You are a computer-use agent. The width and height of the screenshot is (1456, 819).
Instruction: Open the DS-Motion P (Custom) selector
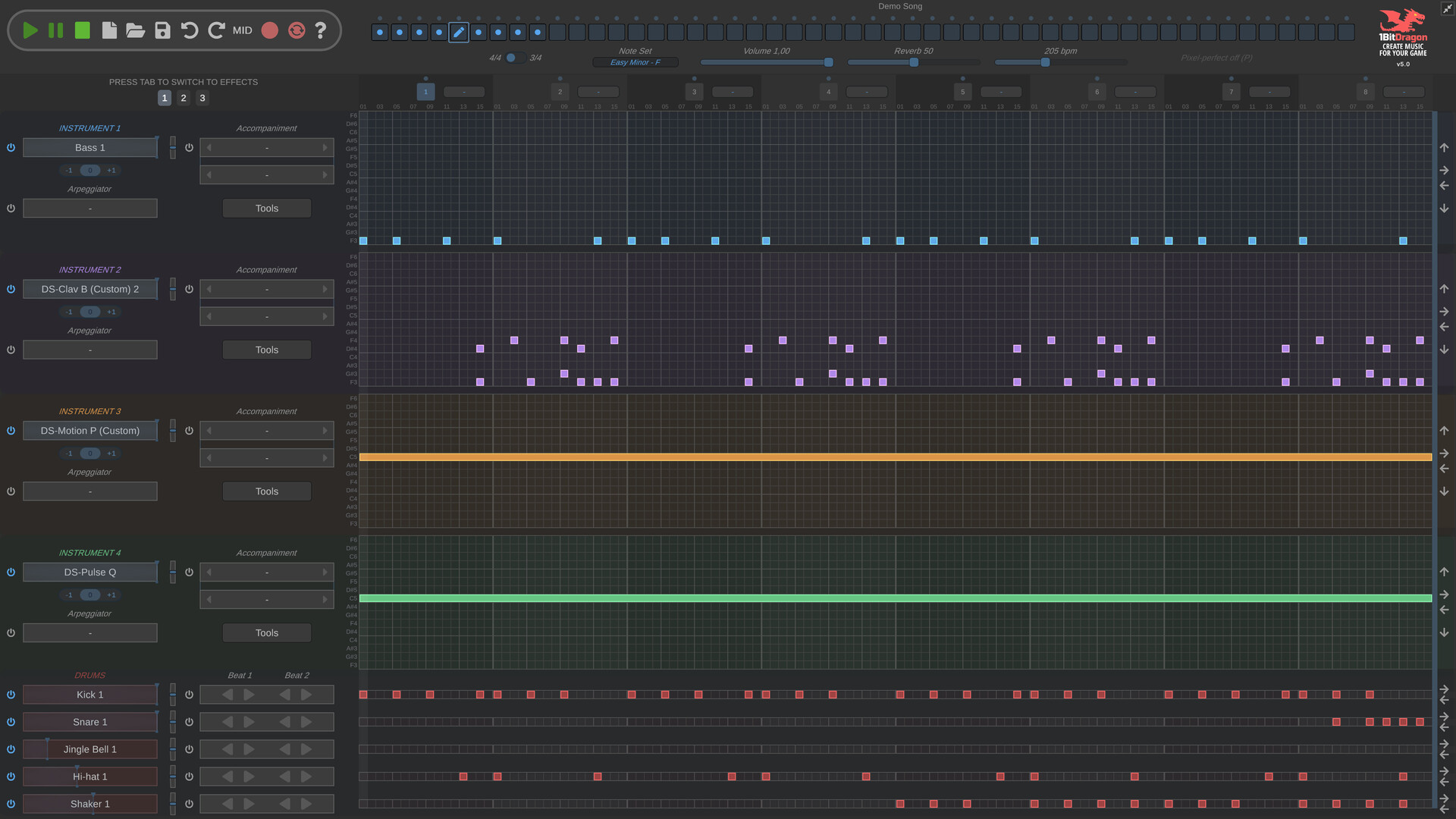[90, 431]
